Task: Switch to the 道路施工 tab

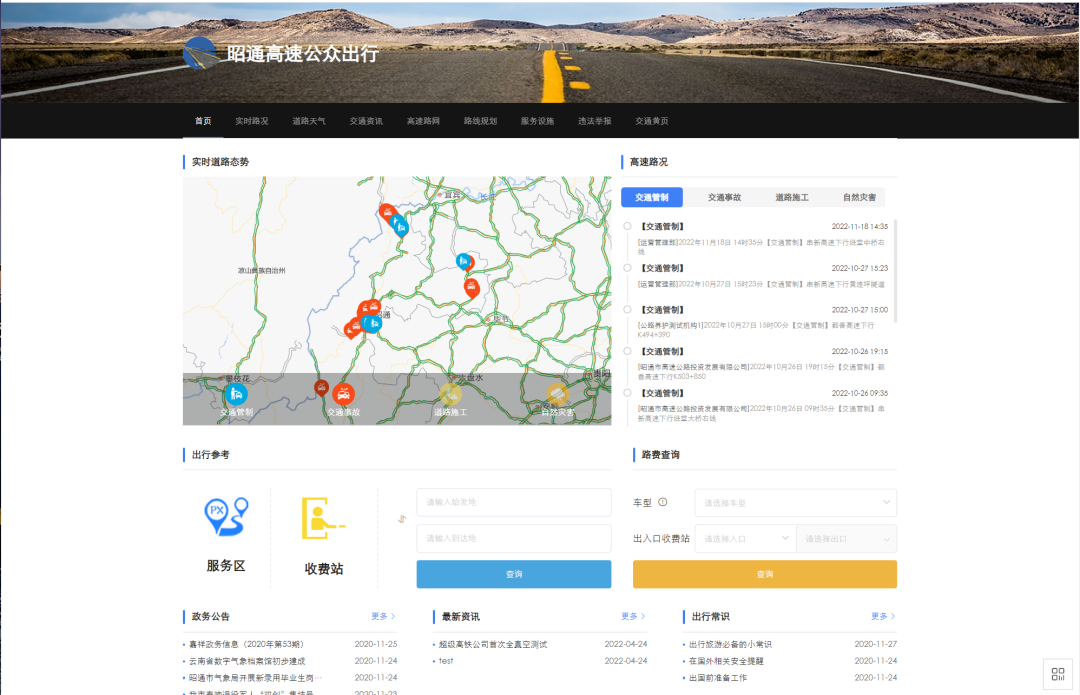Action: [791, 197]
